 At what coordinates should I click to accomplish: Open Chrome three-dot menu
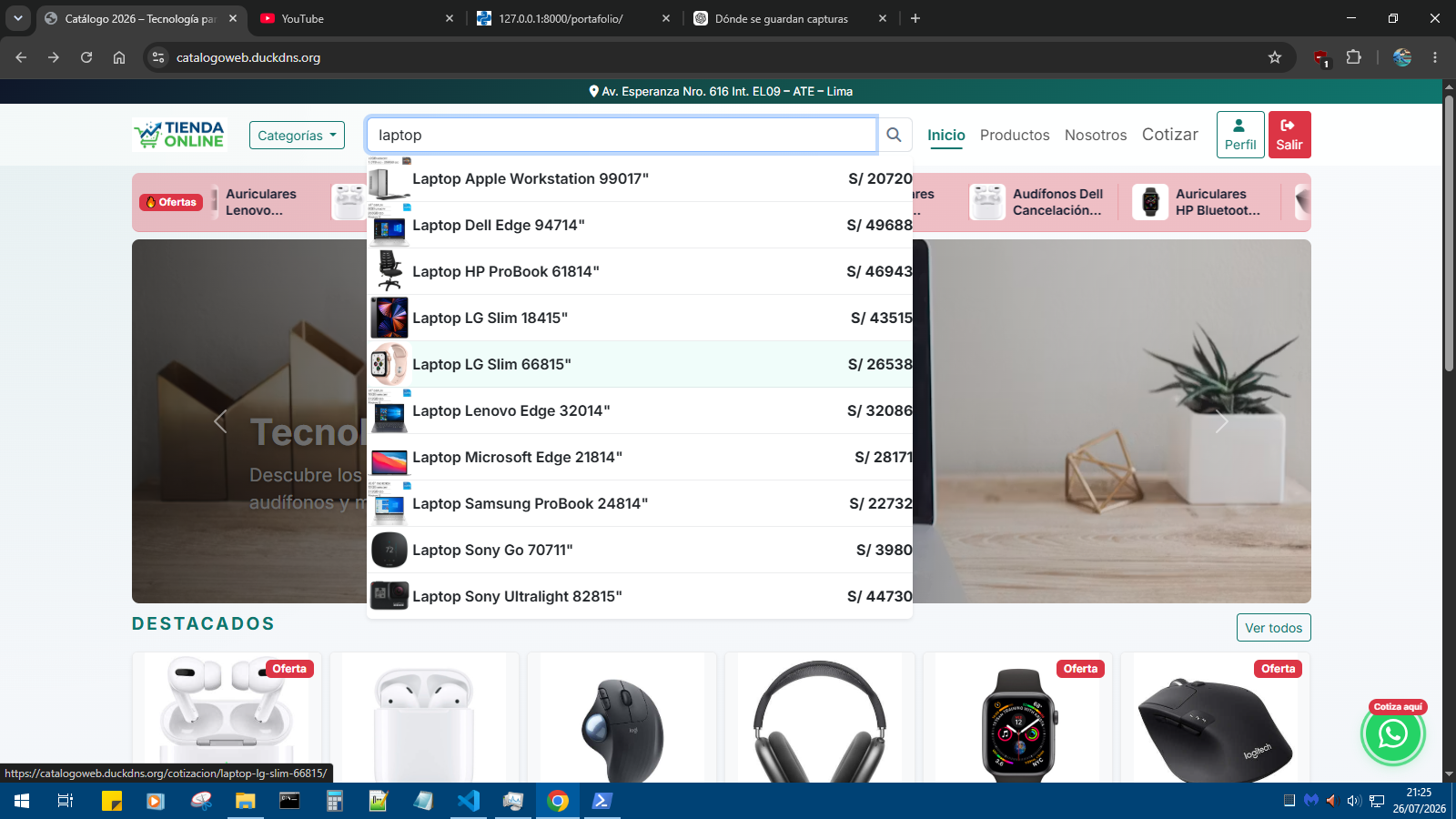[x=1435, y=57]
